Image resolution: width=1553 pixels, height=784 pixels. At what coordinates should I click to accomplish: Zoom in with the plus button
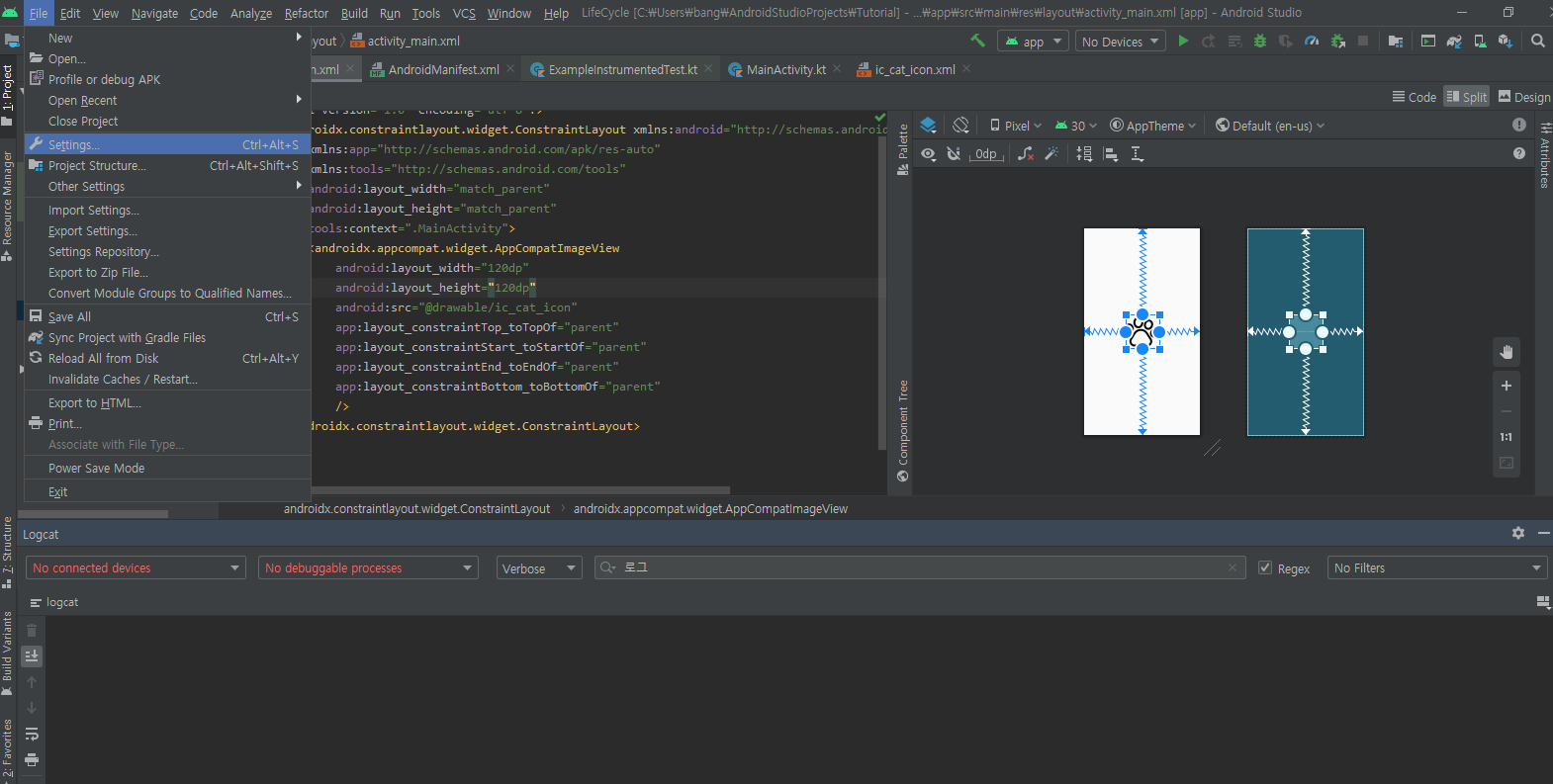coord(1506,386)
